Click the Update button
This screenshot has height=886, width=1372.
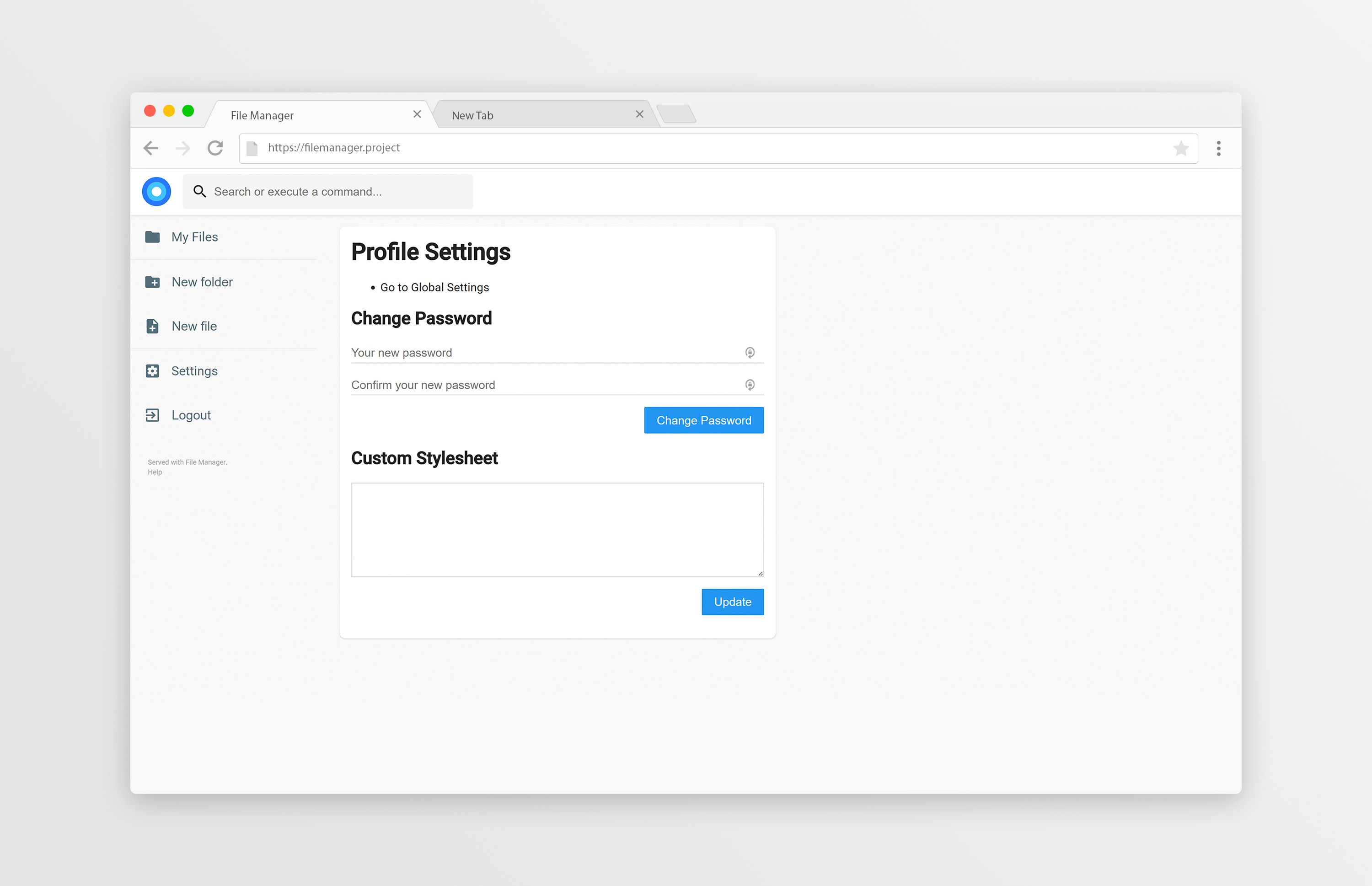click(732, 601)
